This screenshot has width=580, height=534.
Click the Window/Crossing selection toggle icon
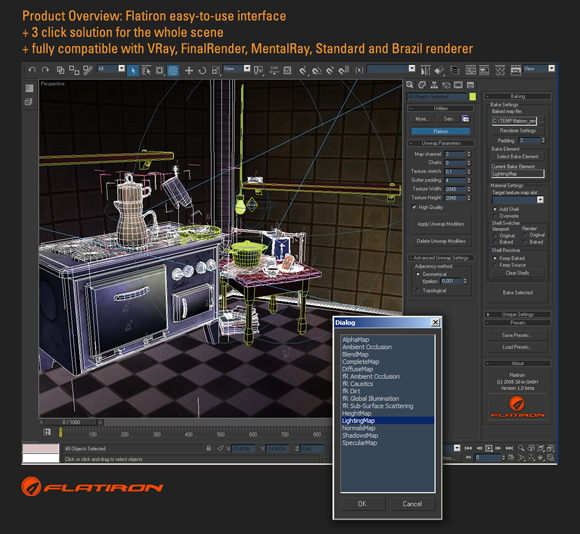pos(173,70)
